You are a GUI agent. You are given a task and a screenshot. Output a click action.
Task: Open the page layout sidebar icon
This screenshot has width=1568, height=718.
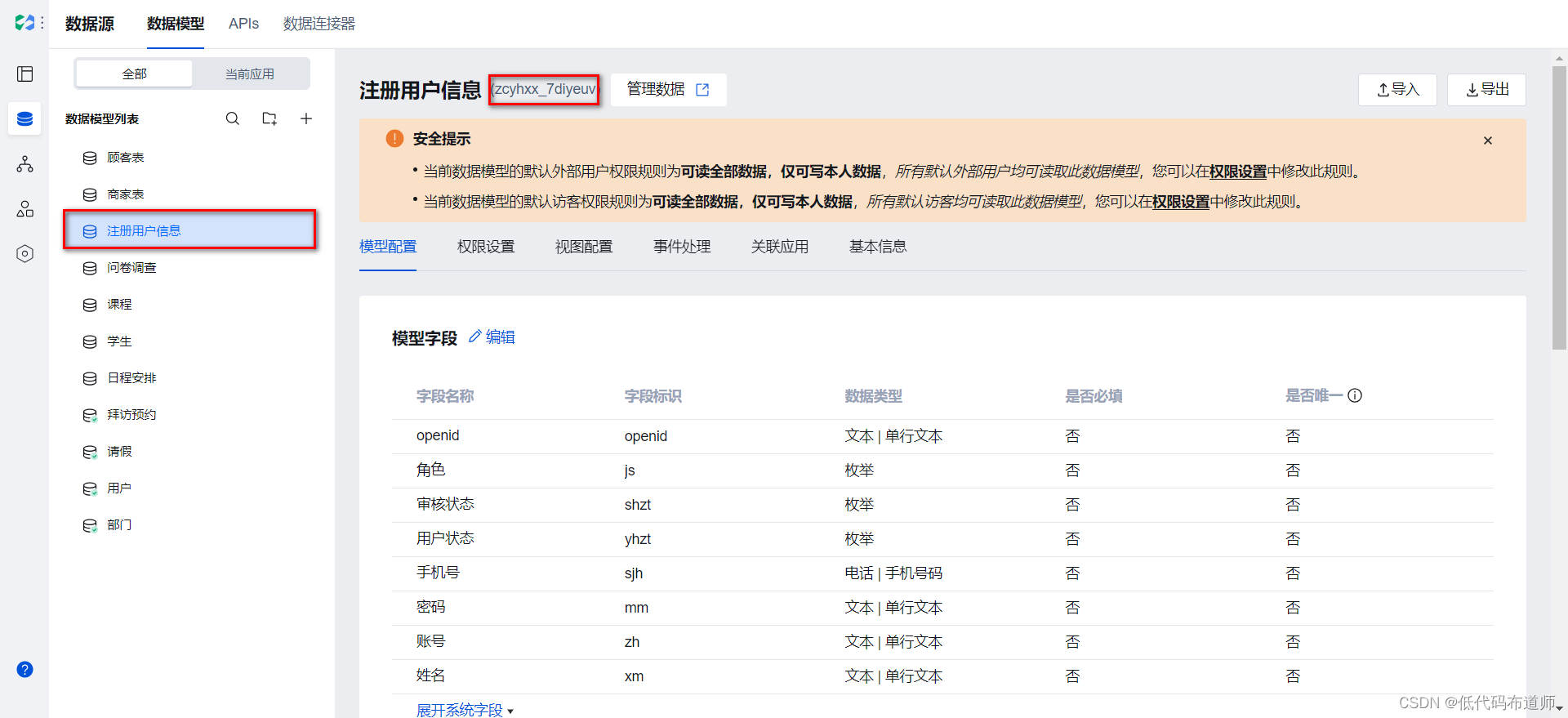25,74
